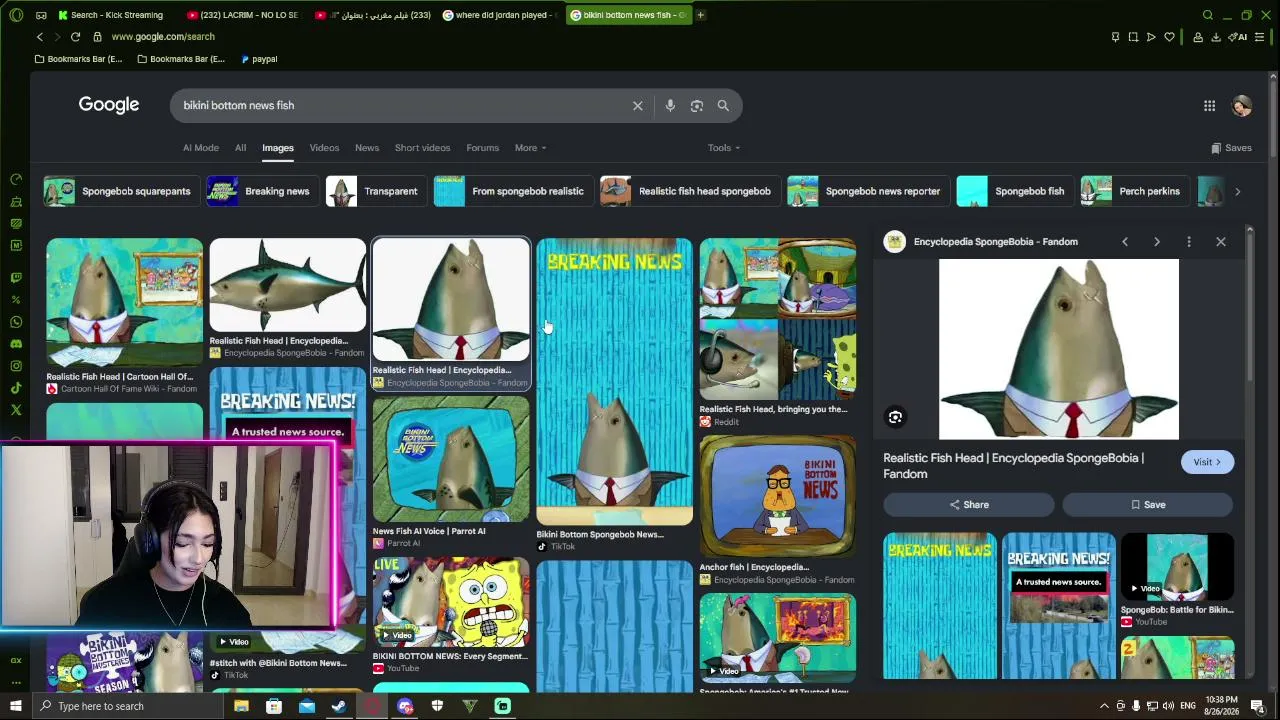This screenshot has height=720, width=1280.
Task: Switch to the News tab
Action: 367,148
